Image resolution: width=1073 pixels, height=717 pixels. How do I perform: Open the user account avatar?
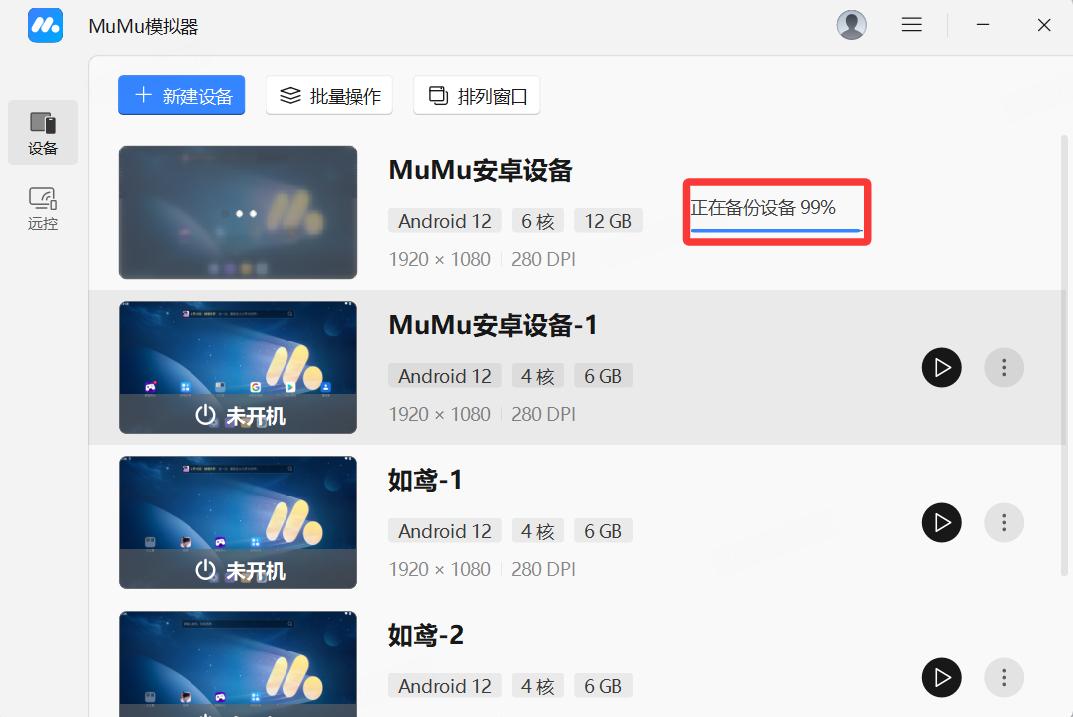click(851, 25)
